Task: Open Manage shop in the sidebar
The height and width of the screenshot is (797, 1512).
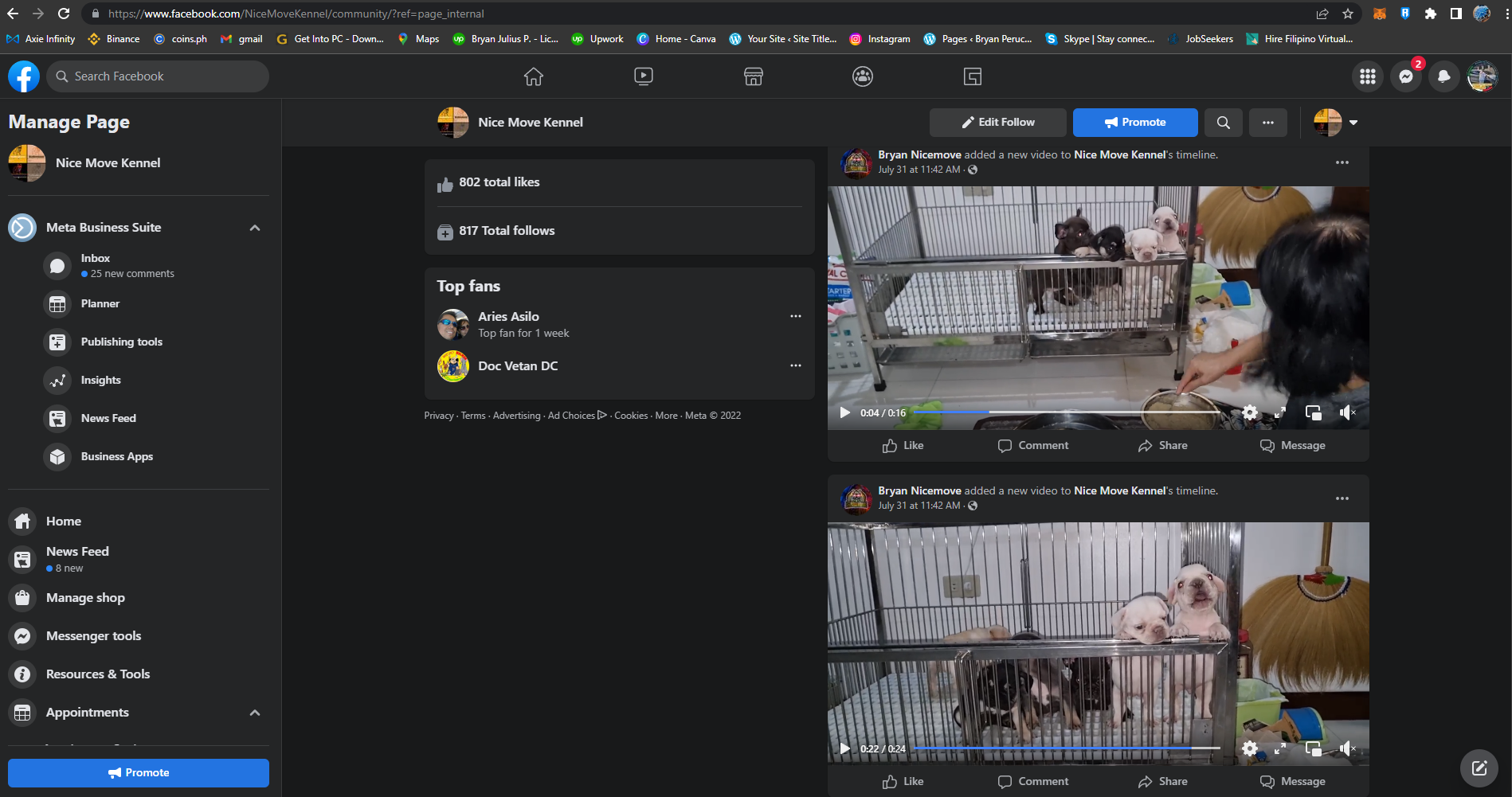Action: 139,598
